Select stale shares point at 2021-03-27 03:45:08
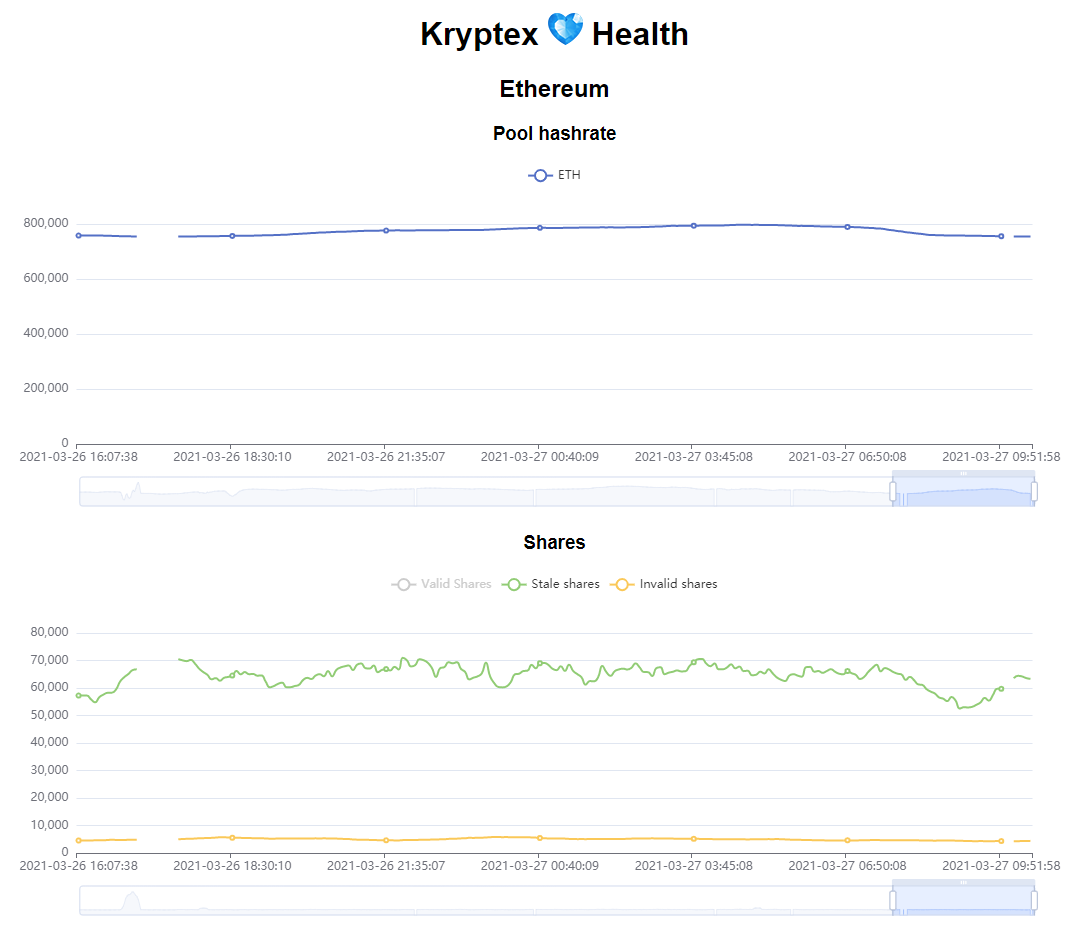 (x=694, y=662)
